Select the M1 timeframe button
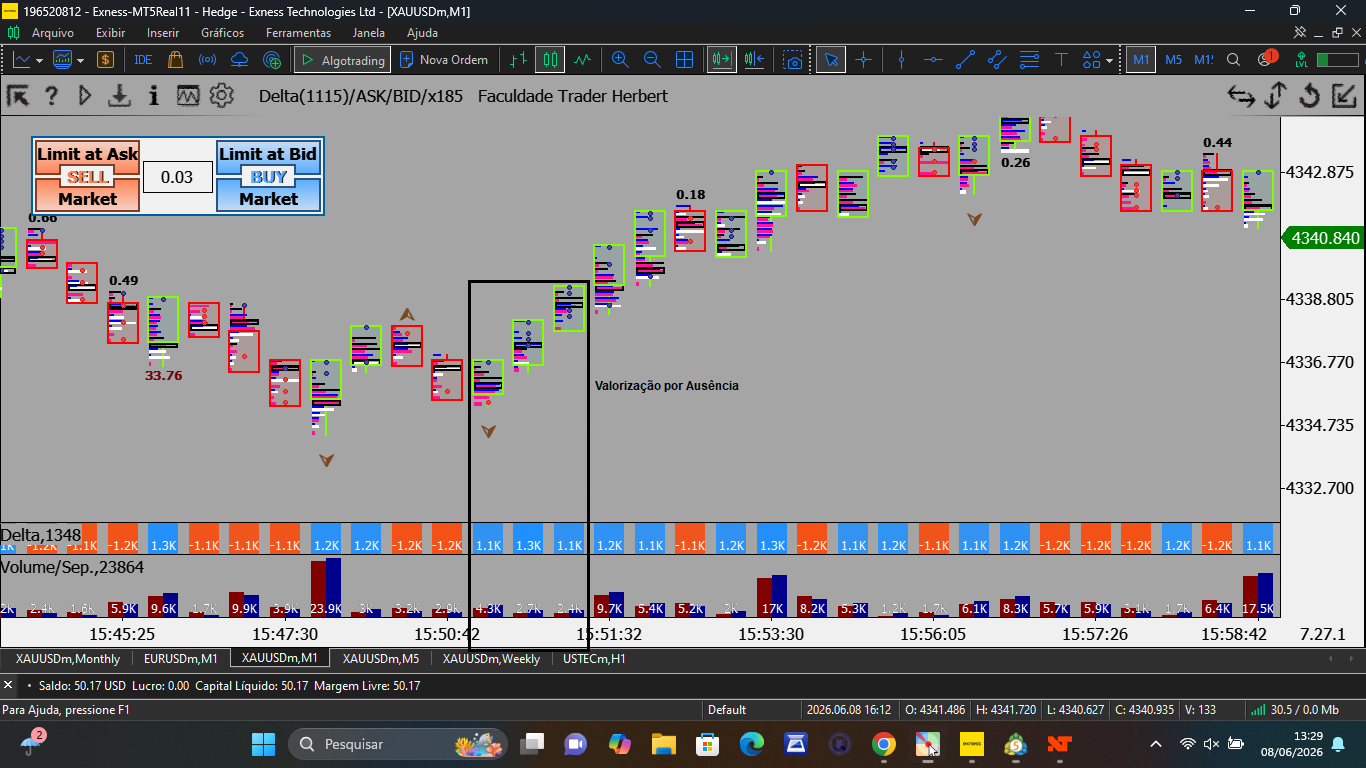 coord(1141,60)
